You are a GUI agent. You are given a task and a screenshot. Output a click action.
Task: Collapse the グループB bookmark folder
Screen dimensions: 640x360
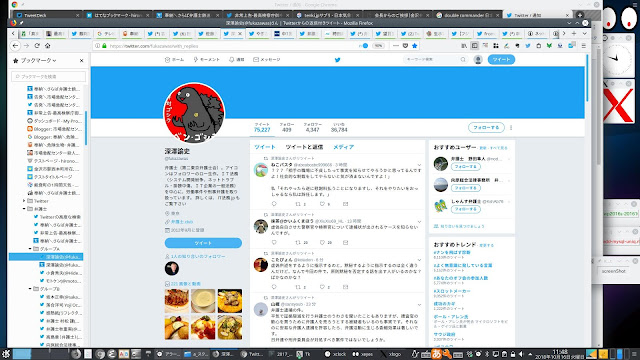point(30,289)
